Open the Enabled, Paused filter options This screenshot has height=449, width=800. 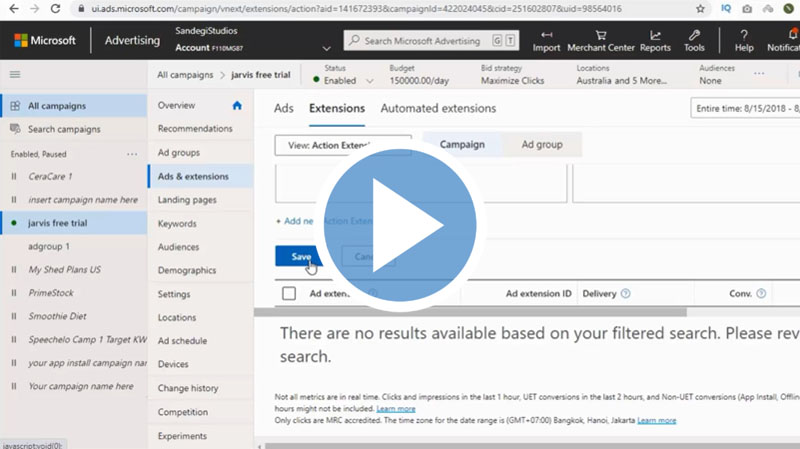click(132, 154)
